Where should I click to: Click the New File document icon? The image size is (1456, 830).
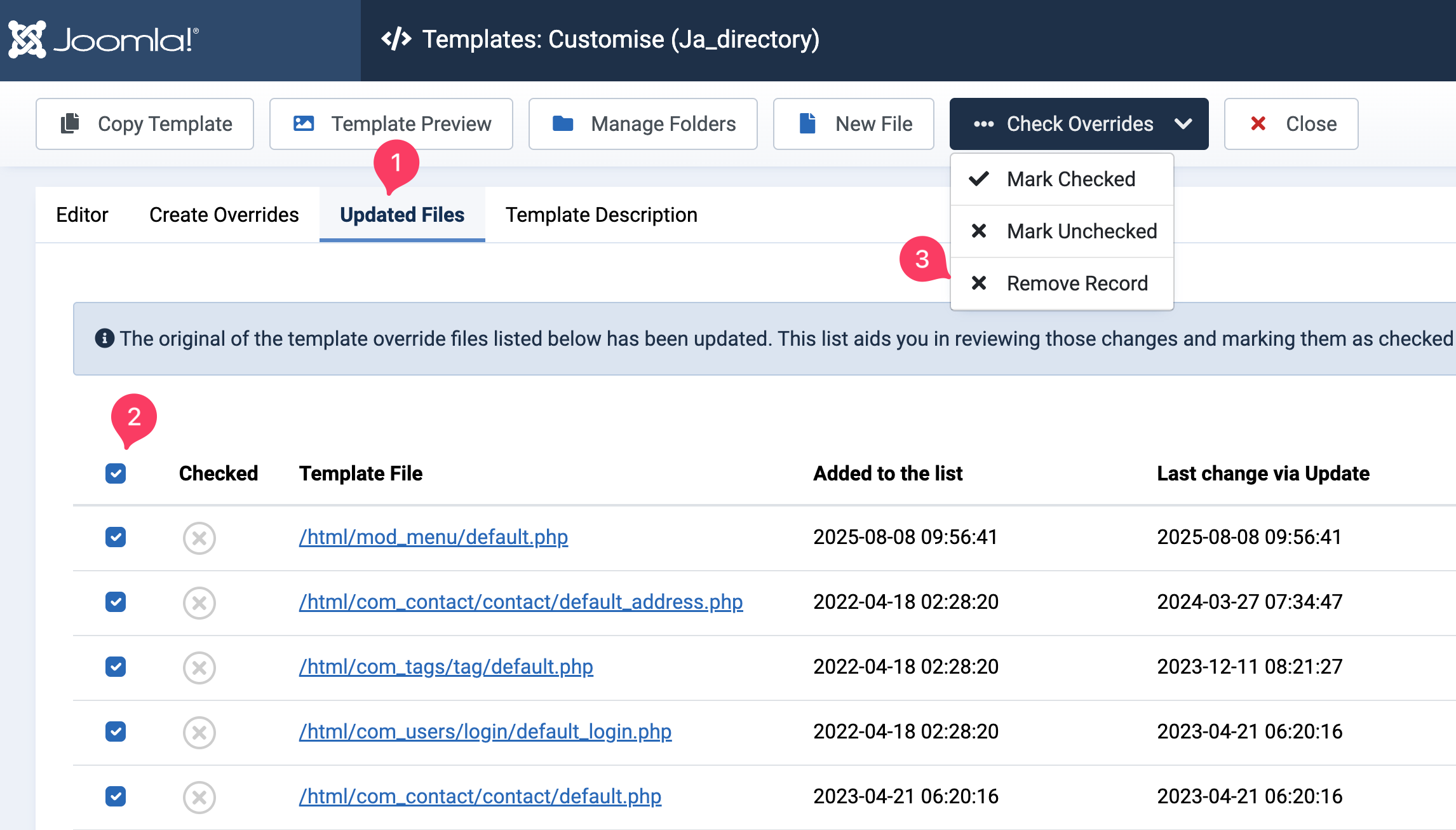[807, 123]
